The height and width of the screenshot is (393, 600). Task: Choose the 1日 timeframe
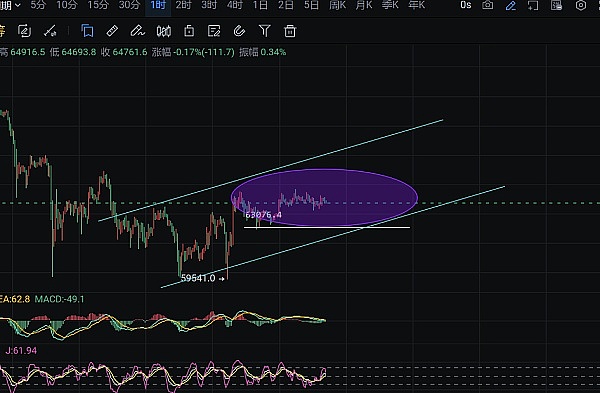[x=260, y=5]
